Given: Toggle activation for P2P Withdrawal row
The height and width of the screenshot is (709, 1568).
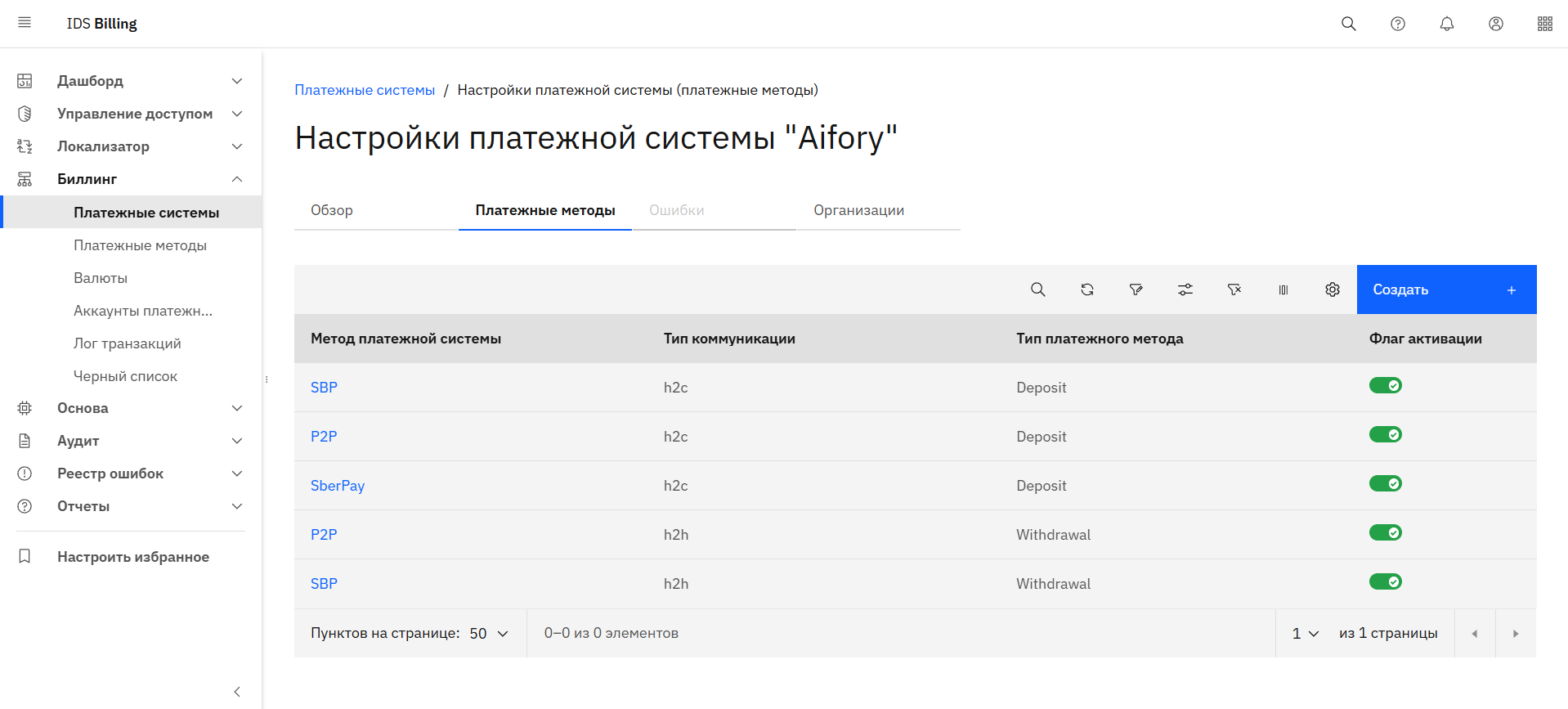Looking at the screenshot, I should click(x=1385, y=532).
